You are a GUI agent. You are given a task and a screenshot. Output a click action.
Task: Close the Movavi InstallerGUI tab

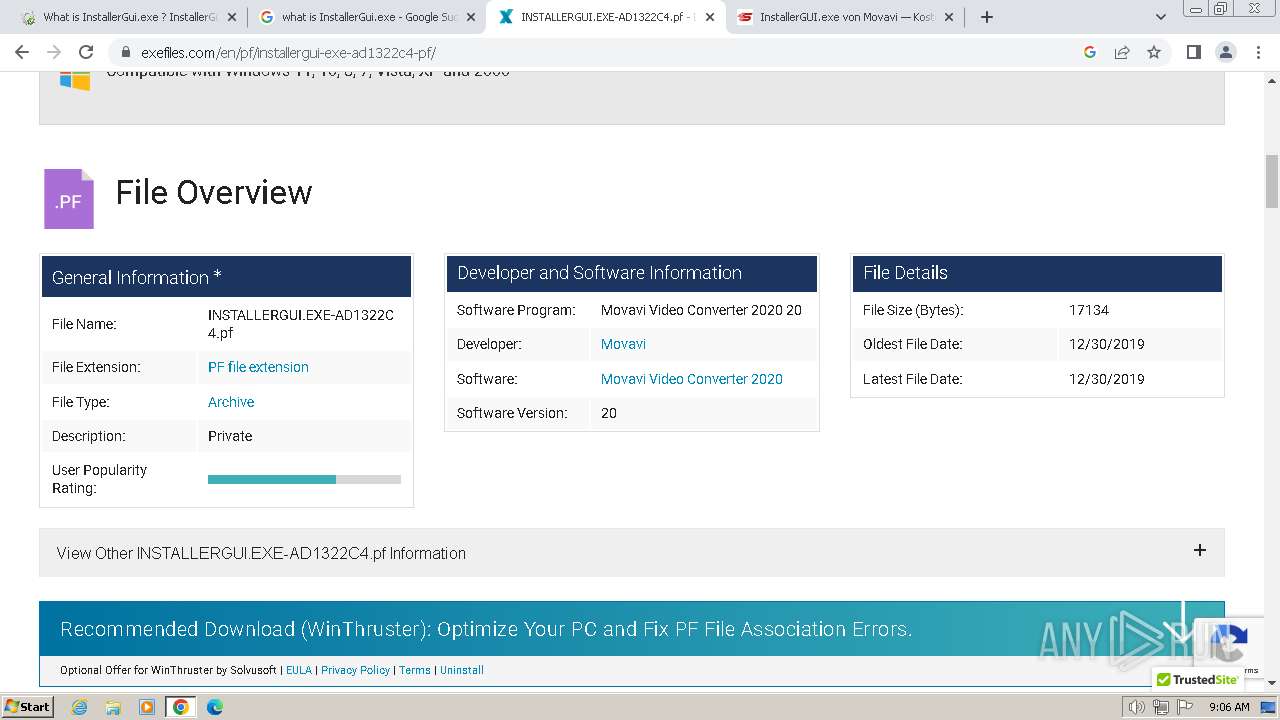tap(949, 17)
